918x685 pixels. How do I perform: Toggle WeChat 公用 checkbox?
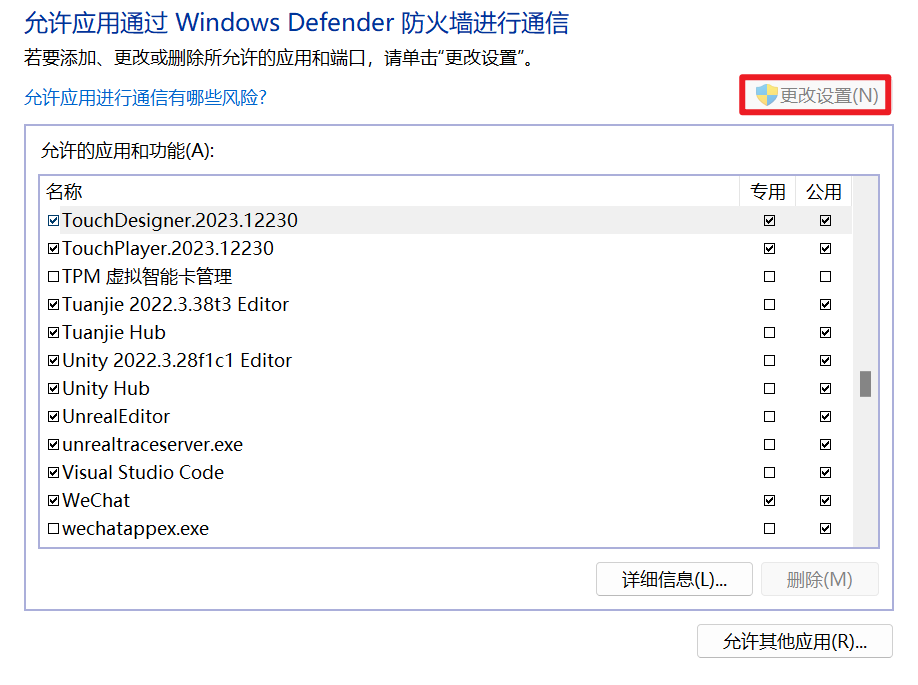pos(825,501)
